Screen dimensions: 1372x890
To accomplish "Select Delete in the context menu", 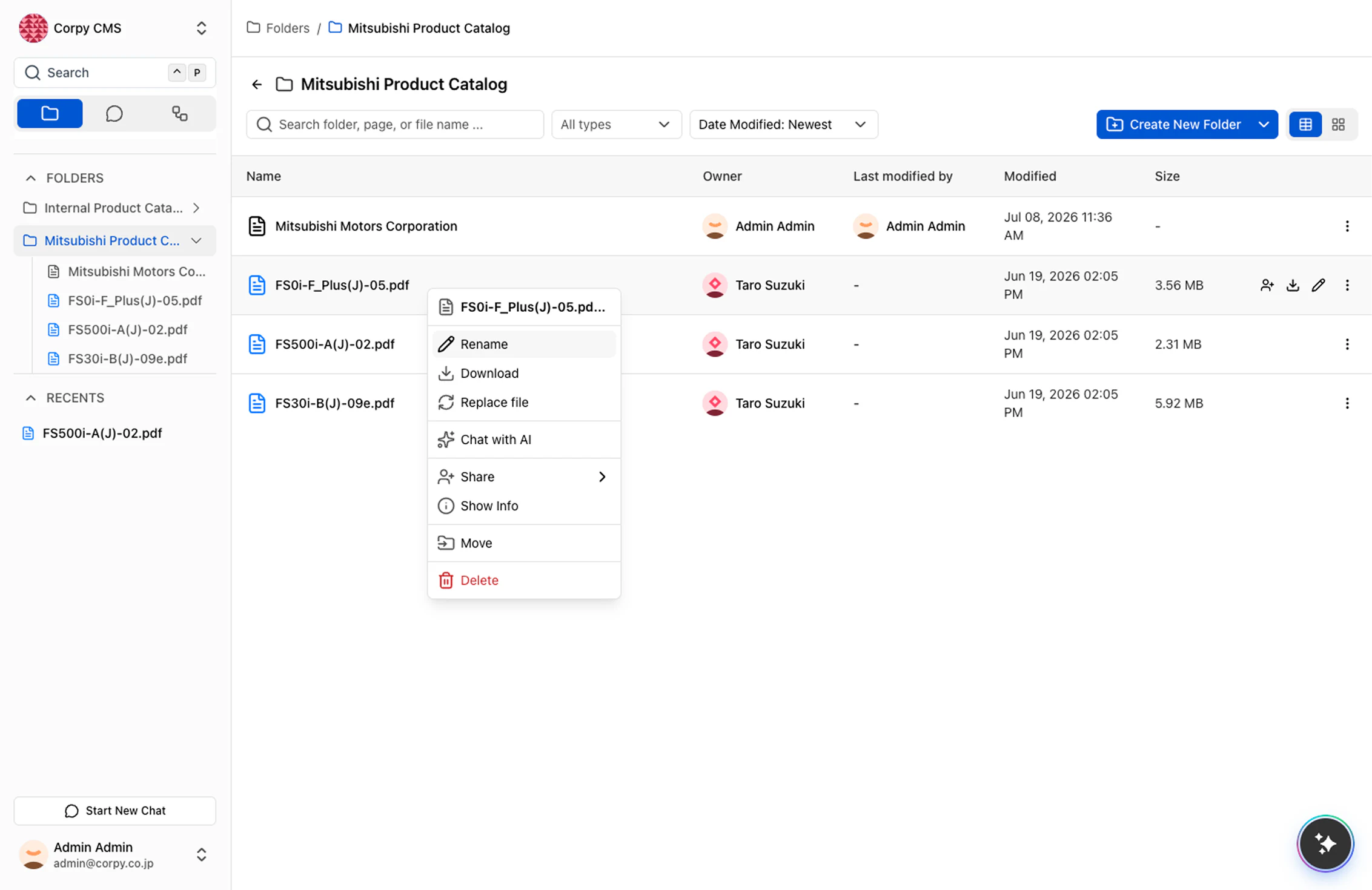I will point(524,580).
